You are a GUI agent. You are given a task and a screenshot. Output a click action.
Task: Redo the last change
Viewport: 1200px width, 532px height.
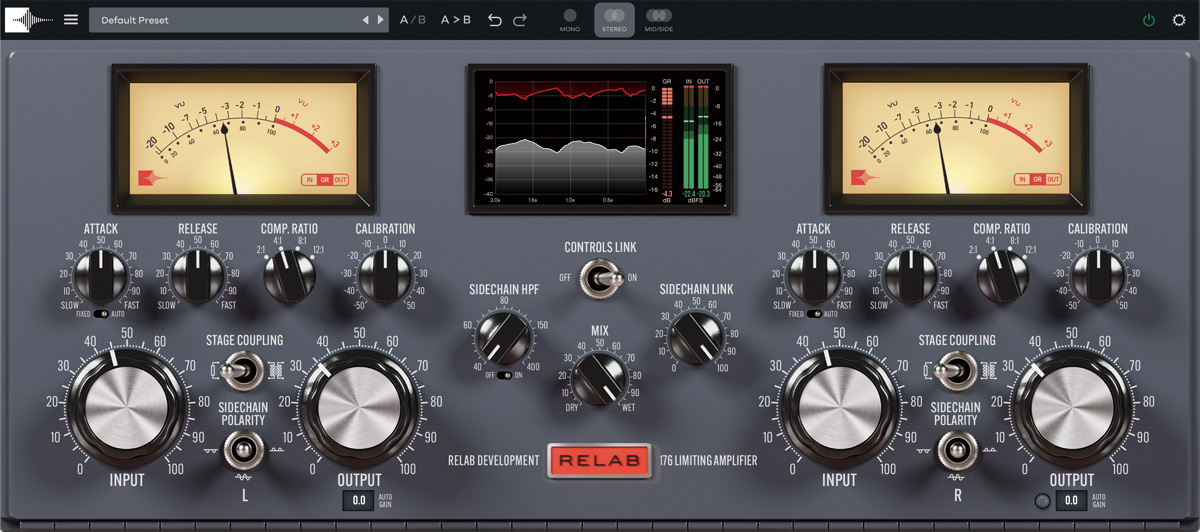tap(520, 20)
